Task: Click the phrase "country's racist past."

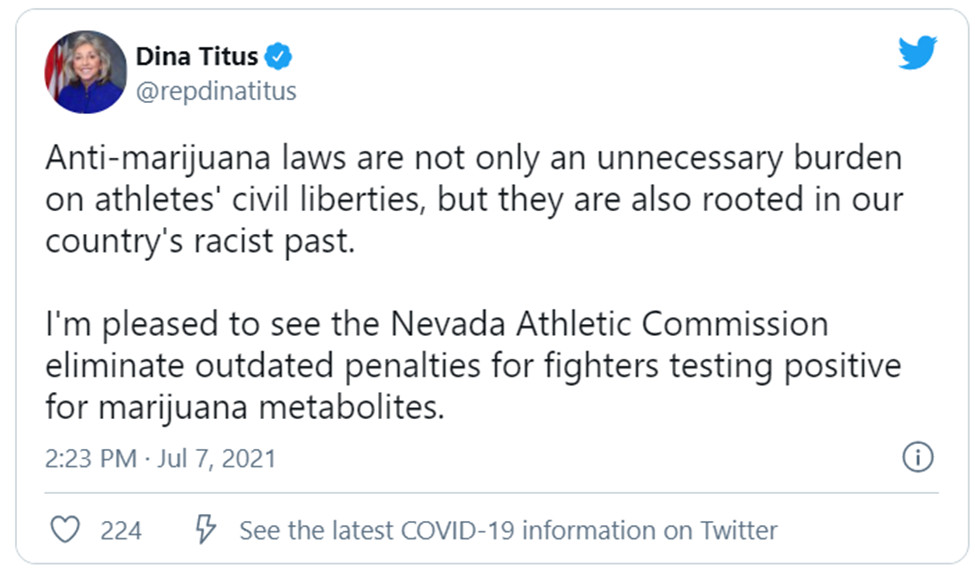Action: tap(200, 241)
